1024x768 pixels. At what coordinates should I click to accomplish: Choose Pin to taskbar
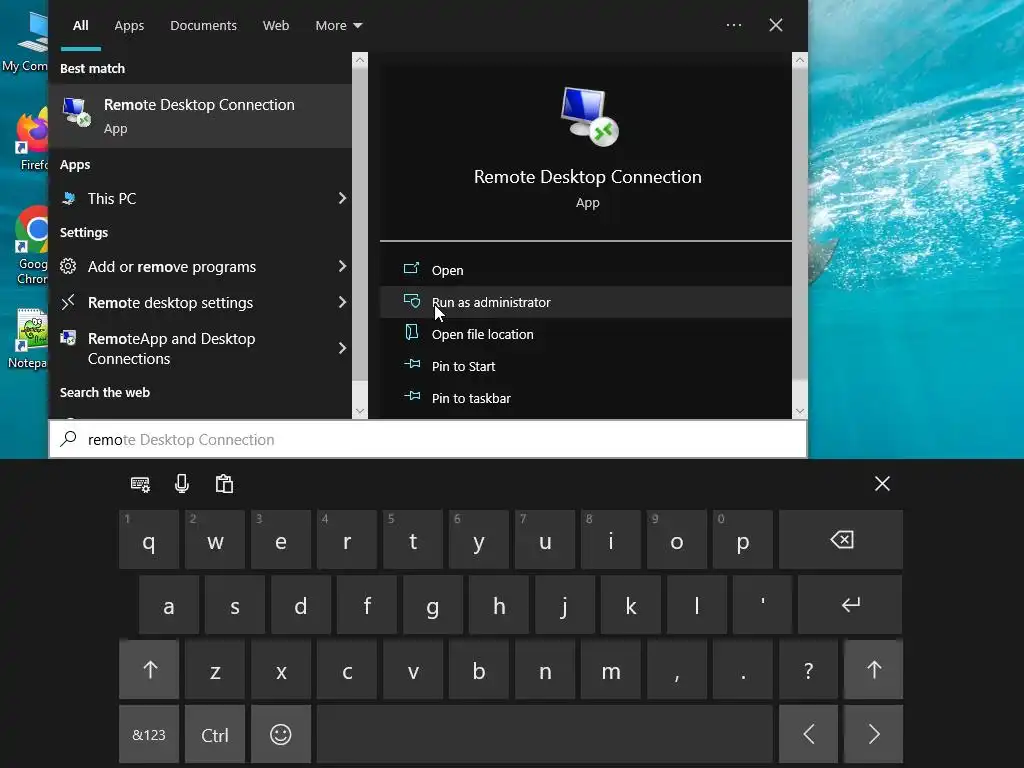tap(586, 398)
